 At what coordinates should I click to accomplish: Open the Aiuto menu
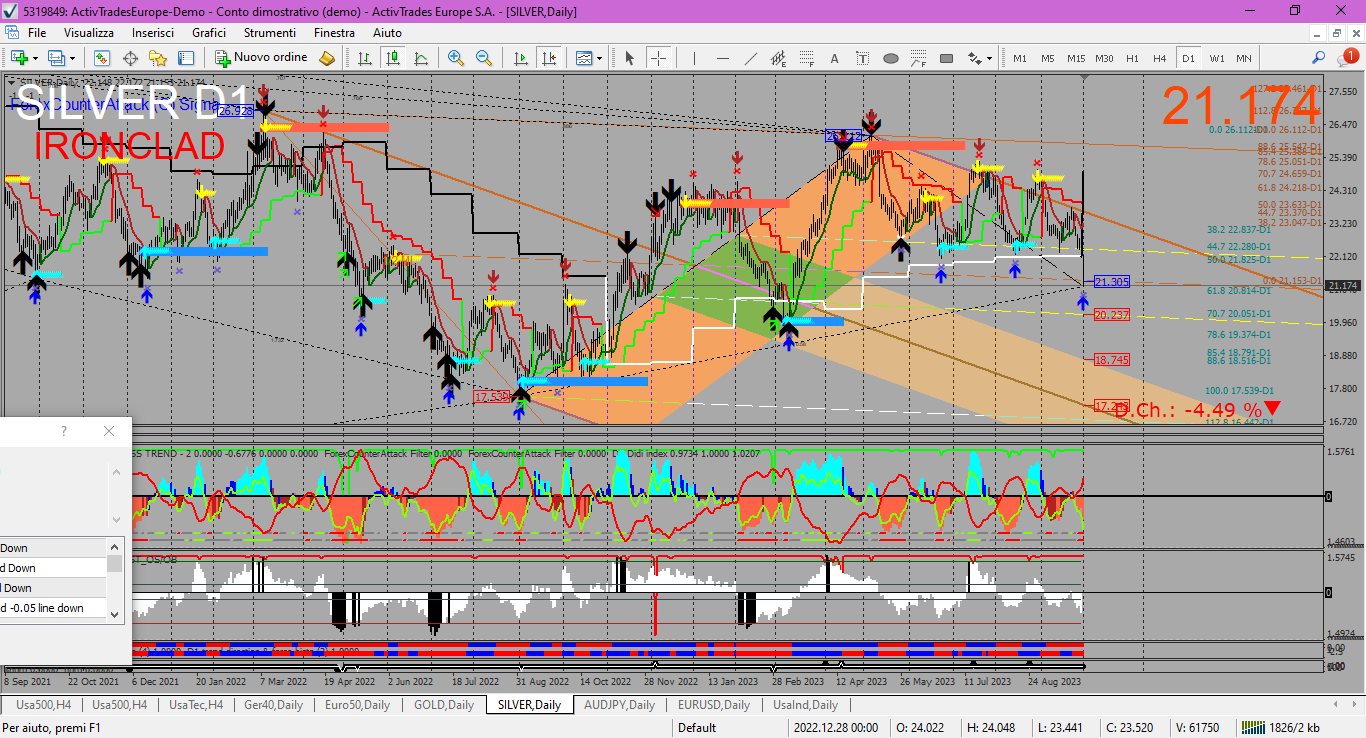point(387,33)
